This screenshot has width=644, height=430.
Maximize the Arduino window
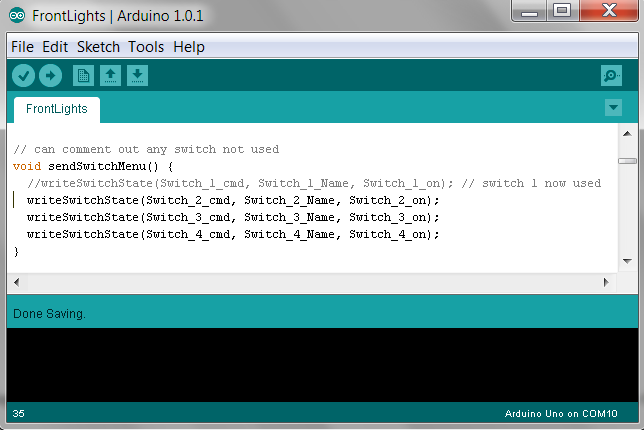click(562, 11)
